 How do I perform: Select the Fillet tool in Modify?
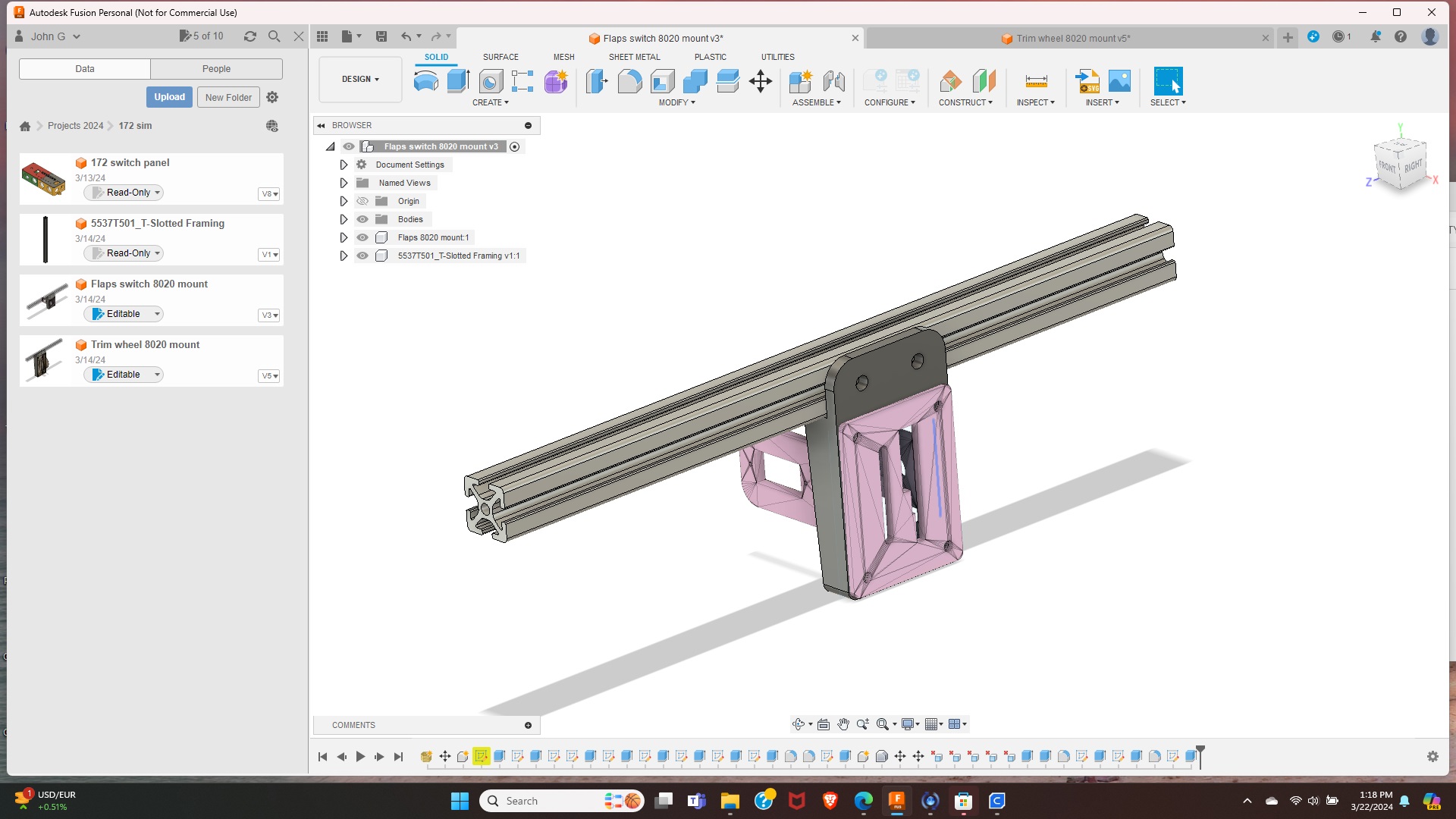tap(630, 81)
